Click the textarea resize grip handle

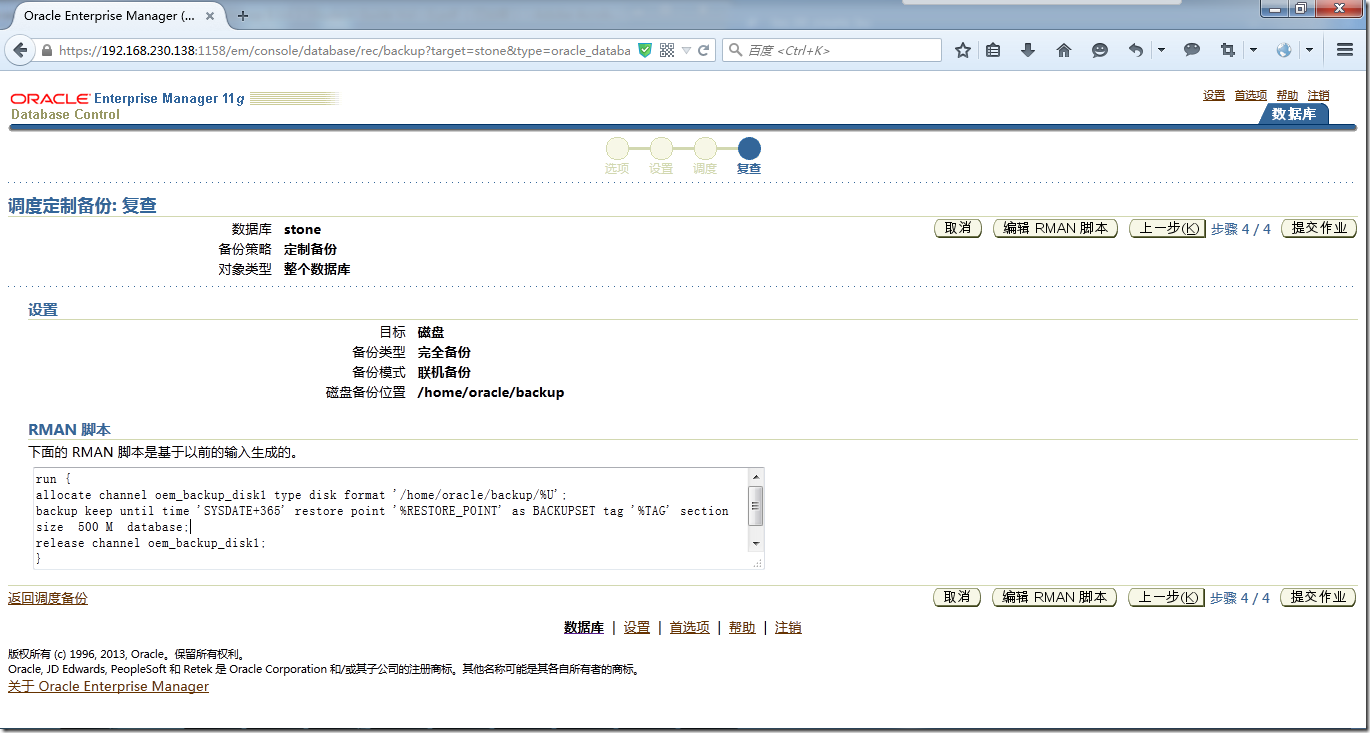[757, 563]
